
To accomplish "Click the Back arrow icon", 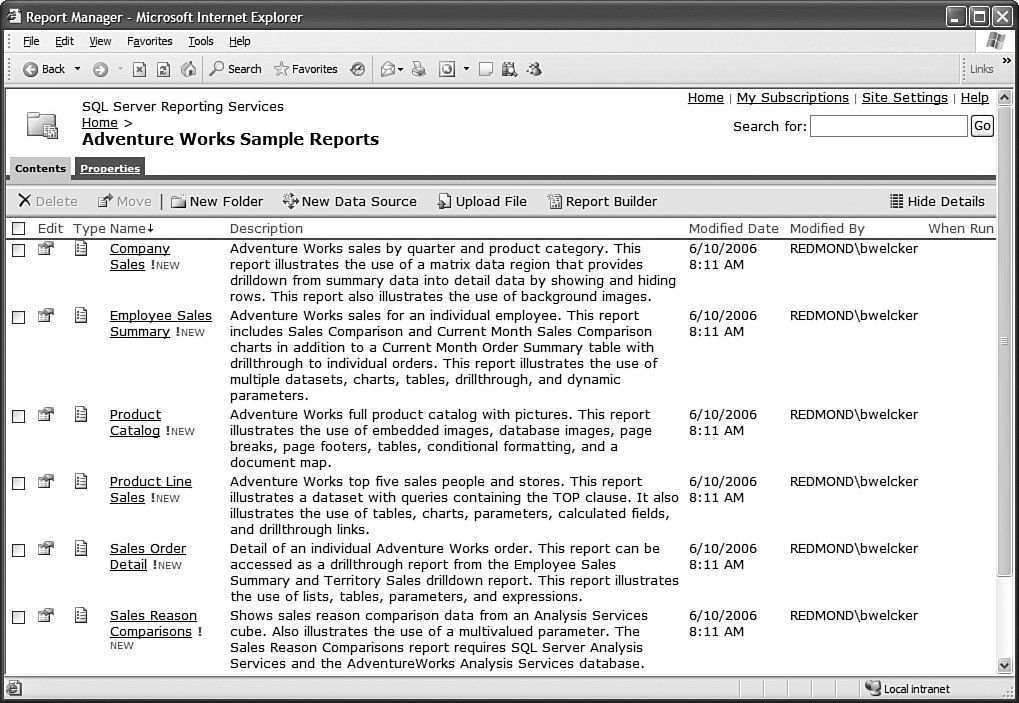I will (x=31, y=70).
